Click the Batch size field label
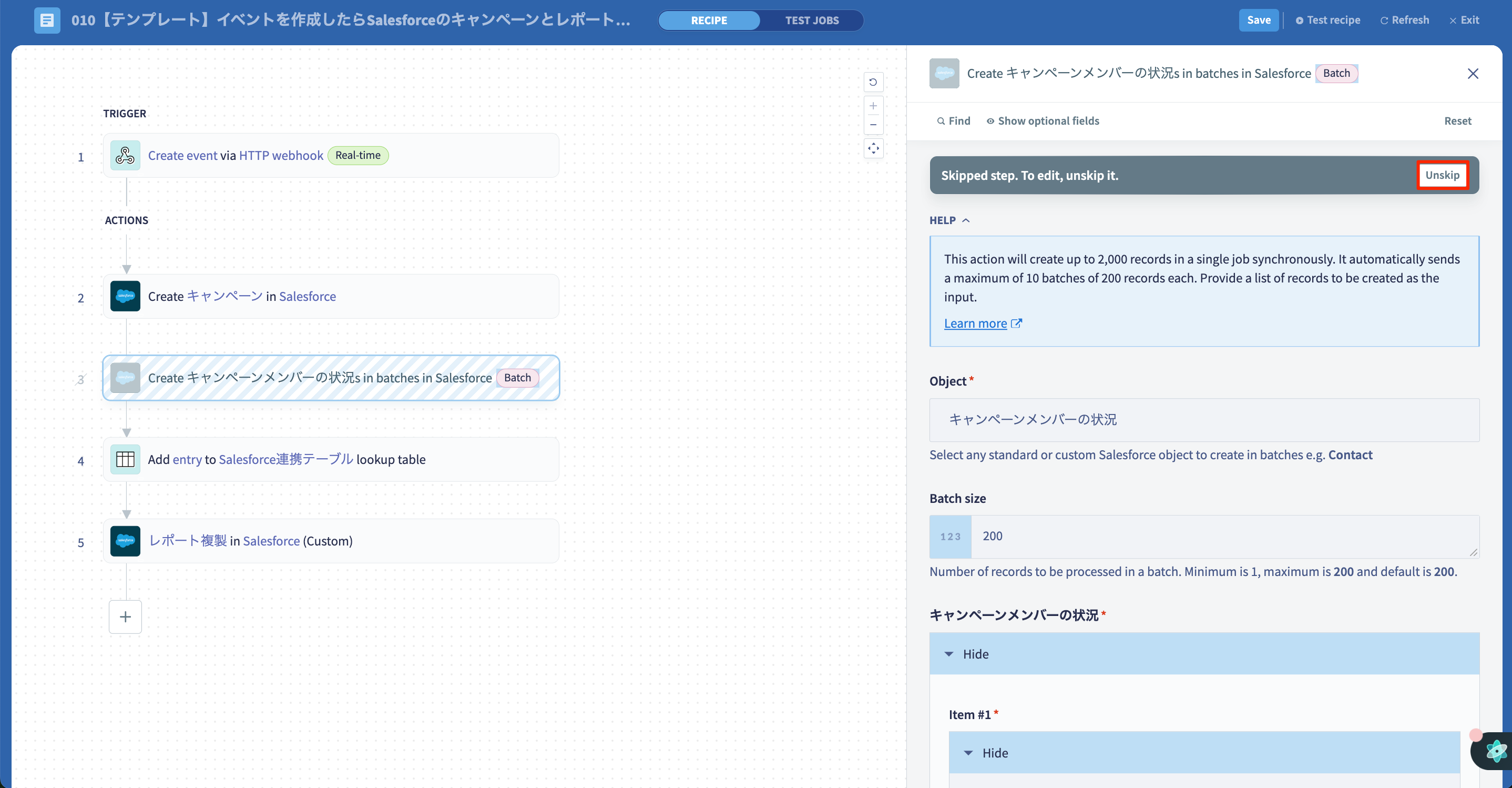This screenshot has height=788, width=1512. [957, 499]
